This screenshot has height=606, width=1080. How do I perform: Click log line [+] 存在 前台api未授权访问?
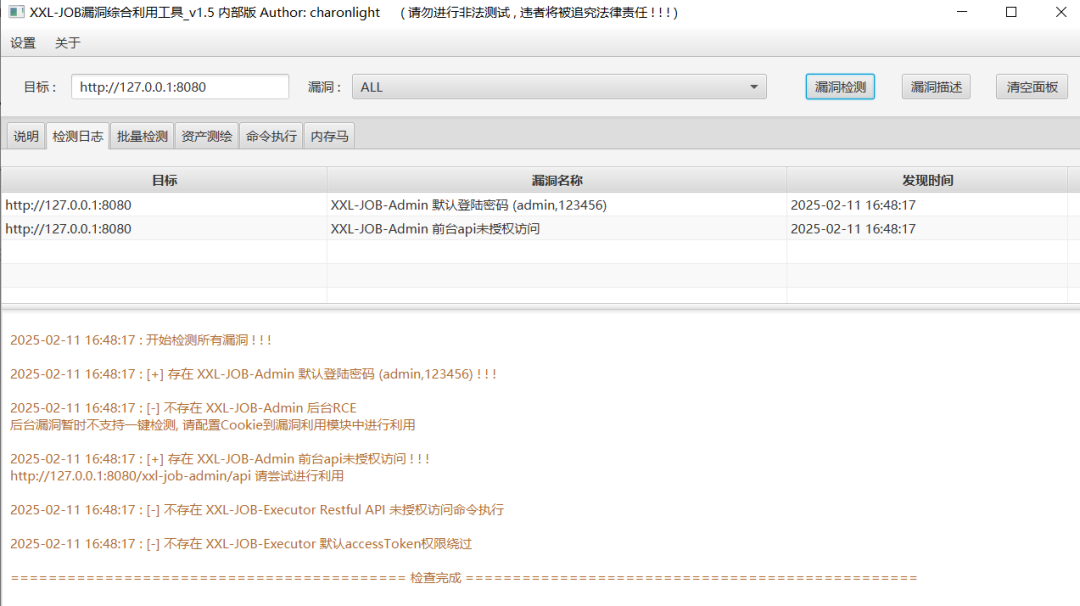(x=220, y=459)
